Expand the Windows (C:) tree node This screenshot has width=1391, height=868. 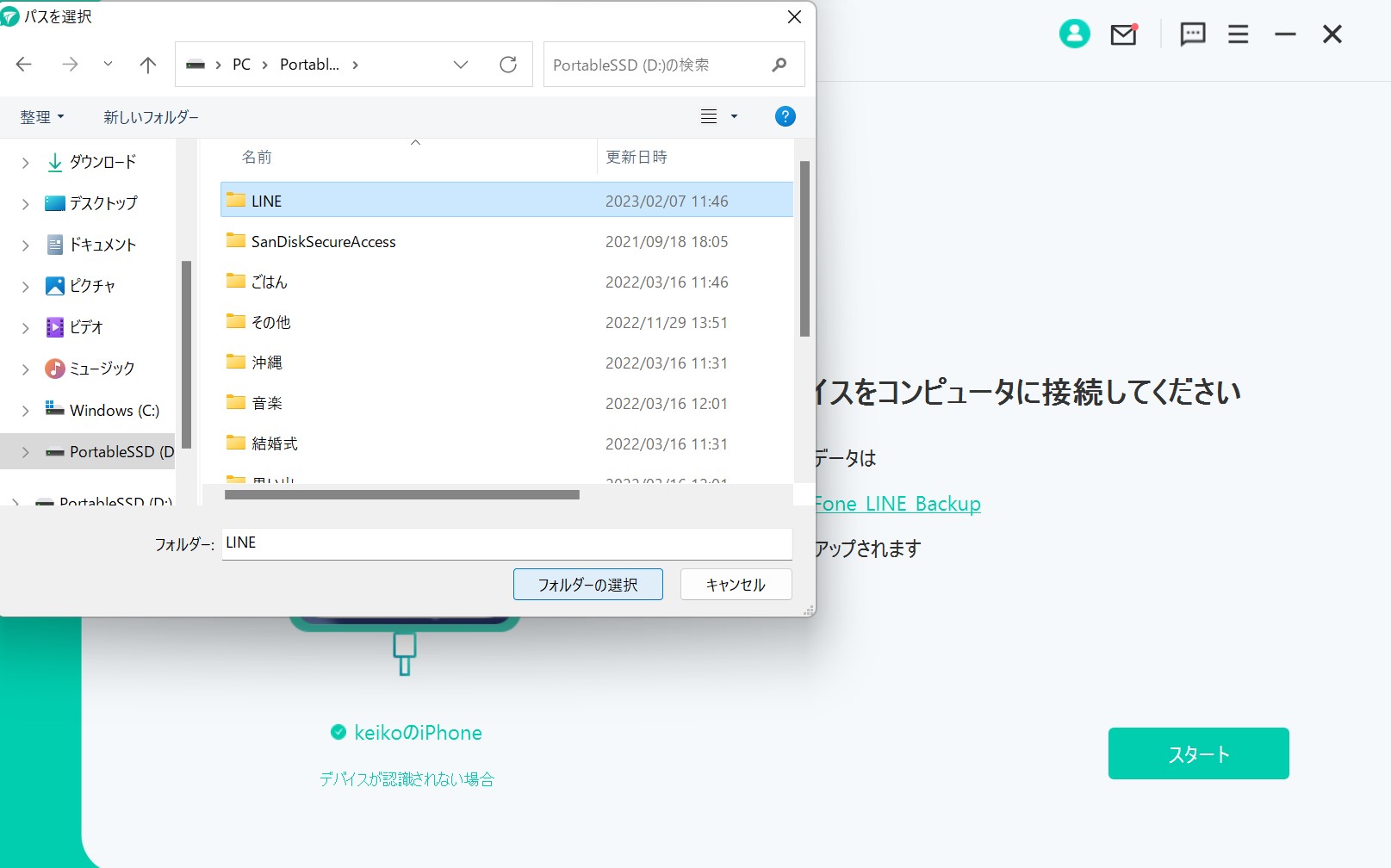point(25,411)
